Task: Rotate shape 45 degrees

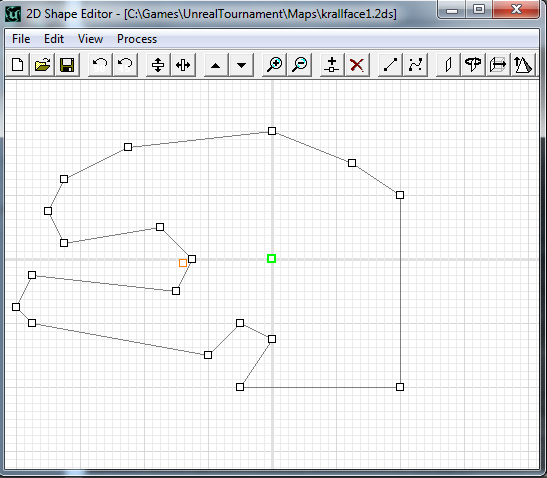Action: coord(125,65)
